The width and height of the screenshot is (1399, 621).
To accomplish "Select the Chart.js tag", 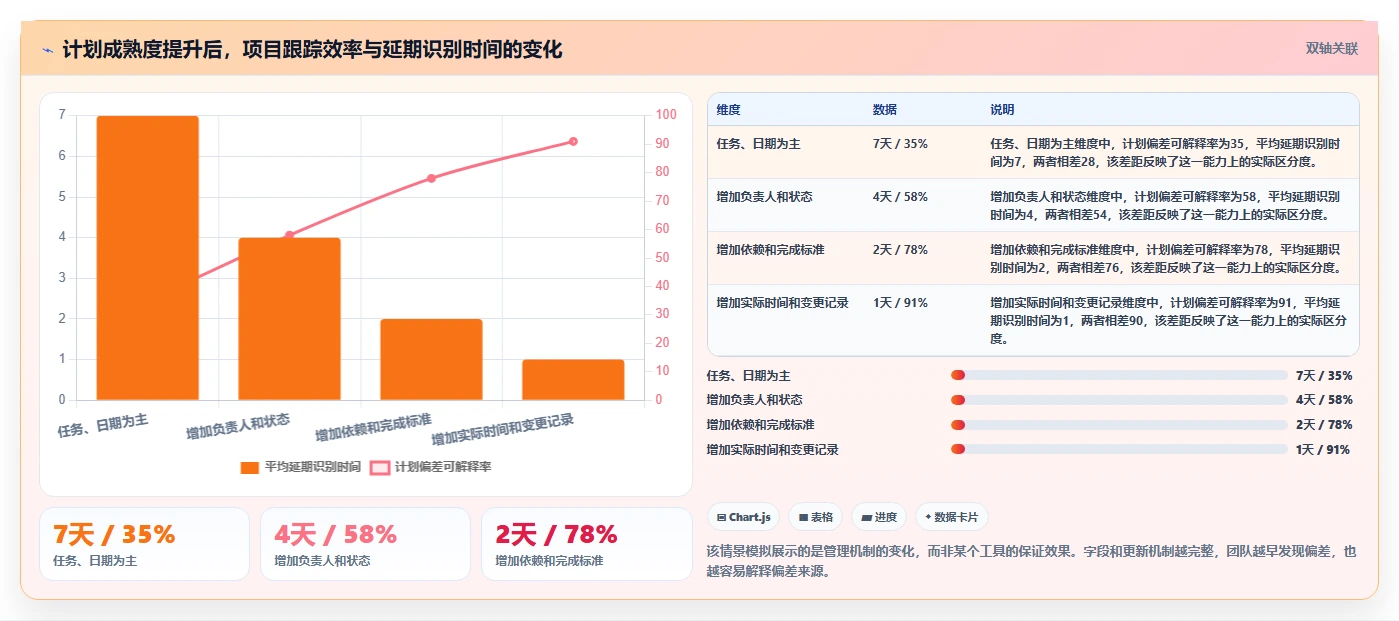I will pos(743,517).
